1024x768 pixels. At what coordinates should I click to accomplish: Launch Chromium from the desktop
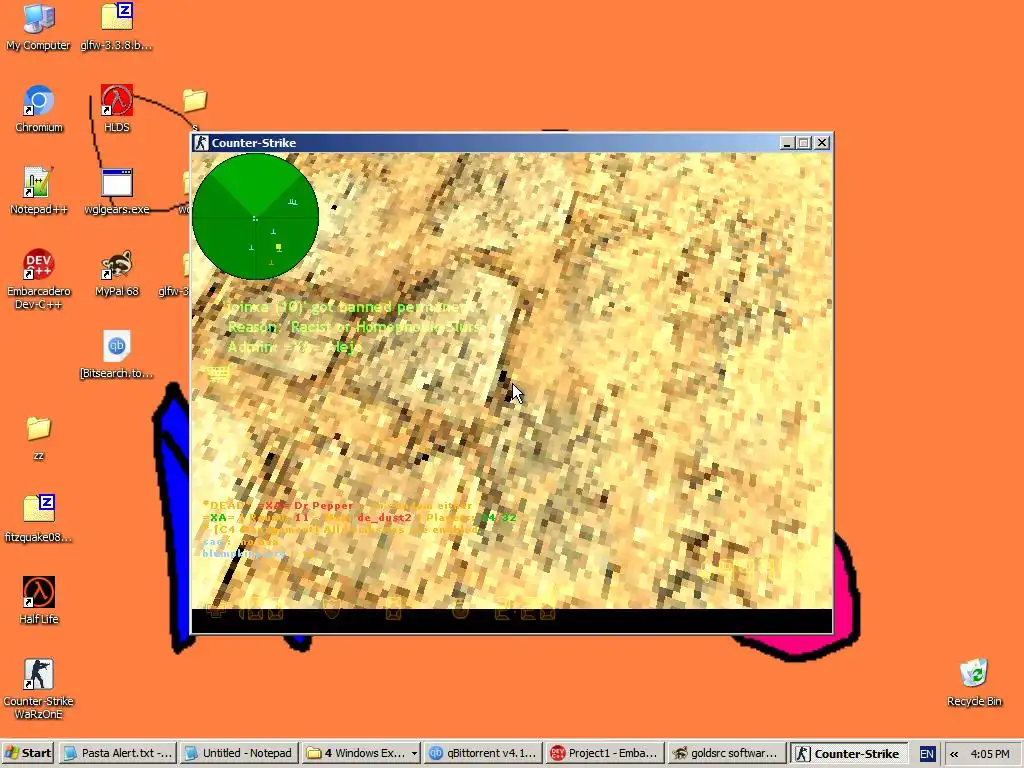(39, 108)
